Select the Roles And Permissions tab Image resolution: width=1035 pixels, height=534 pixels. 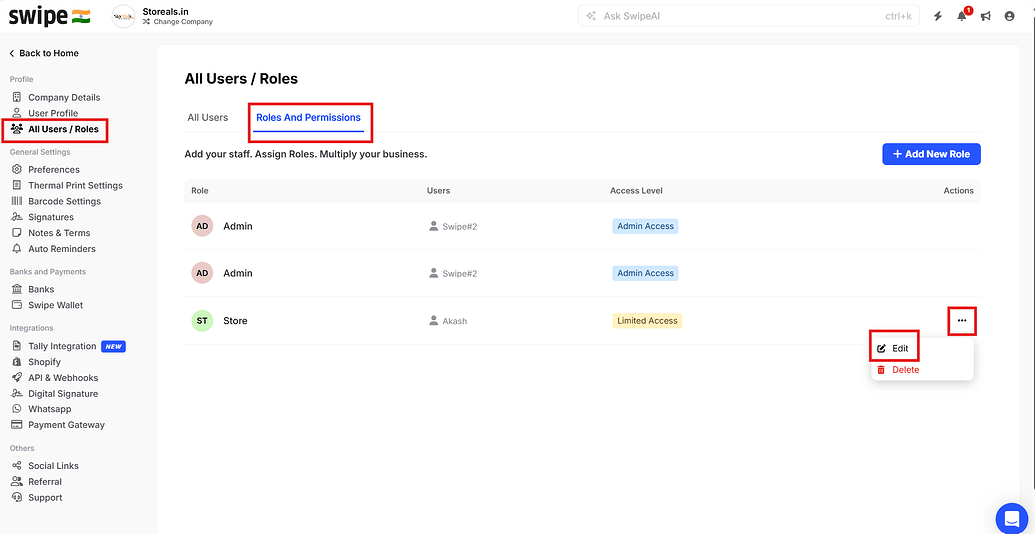[308, 118]
